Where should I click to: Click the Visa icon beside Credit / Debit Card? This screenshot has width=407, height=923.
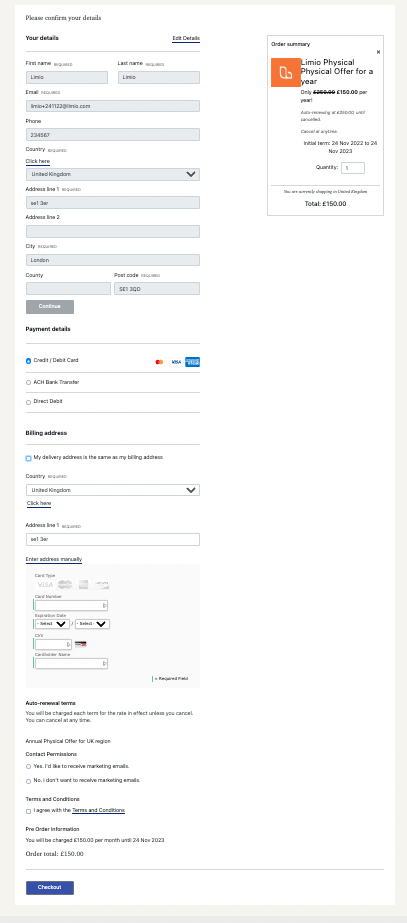tap(176, 362)
